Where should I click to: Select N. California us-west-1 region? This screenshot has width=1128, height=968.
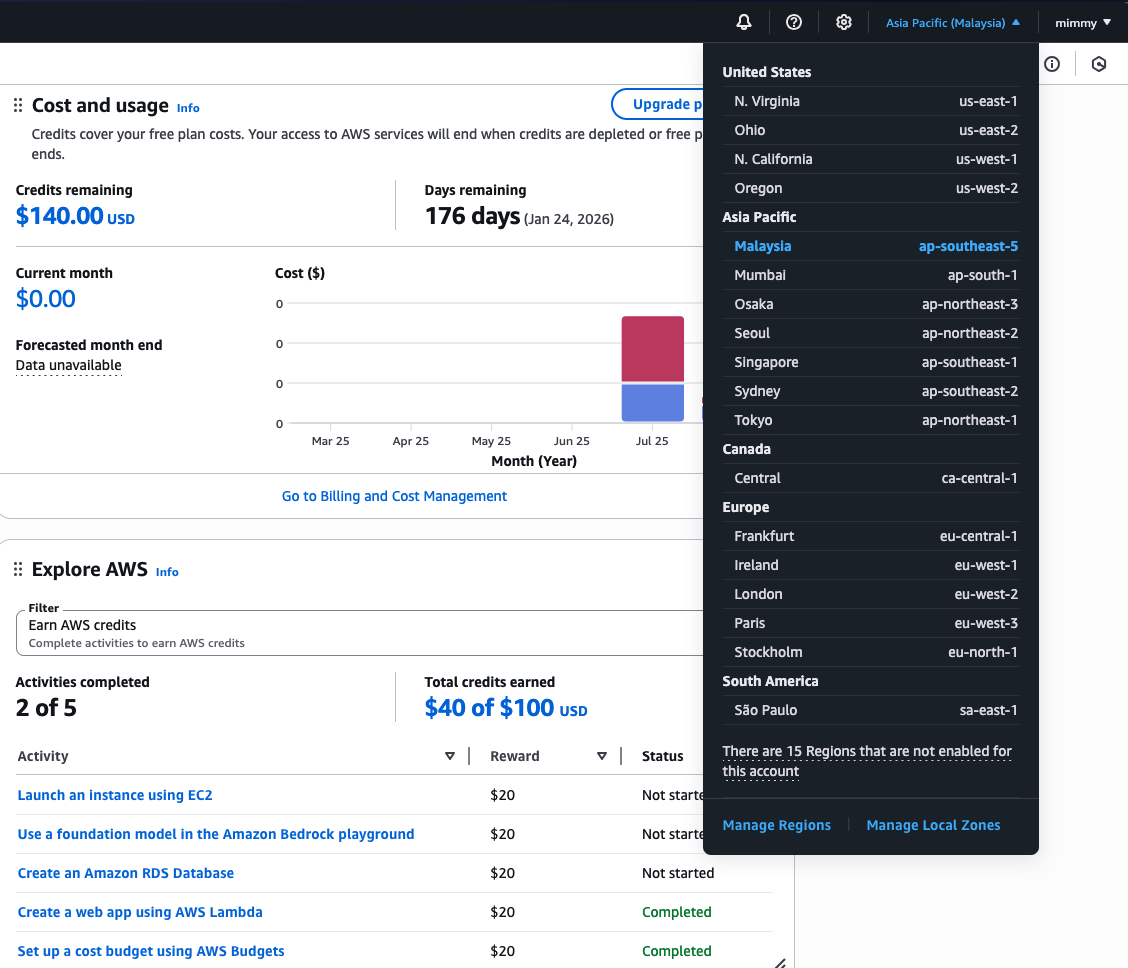coord(870,159)
